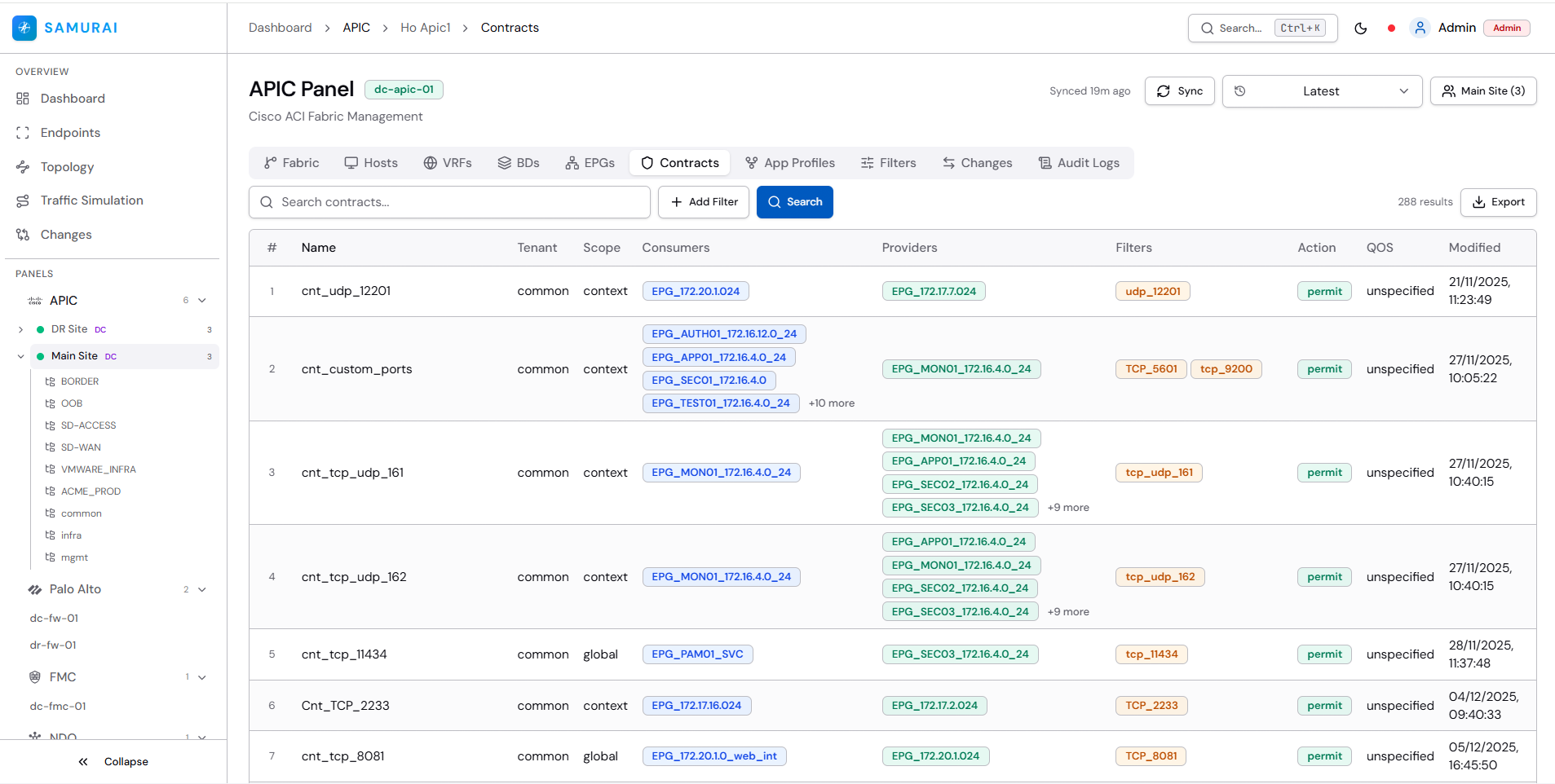Select the Topology sidebar icon
The image size is (1555, 784).
22,166
